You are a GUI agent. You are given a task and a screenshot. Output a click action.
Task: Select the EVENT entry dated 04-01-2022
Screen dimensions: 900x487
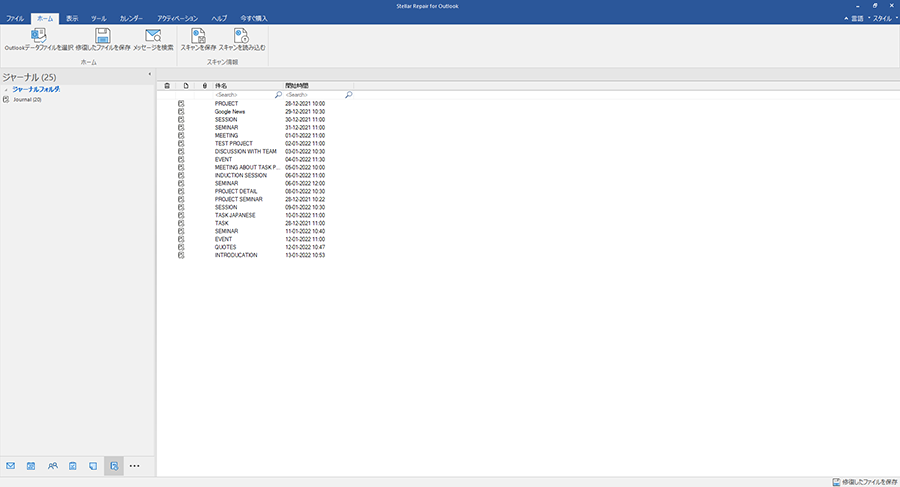pyautogui.click(x=223, y=160)
